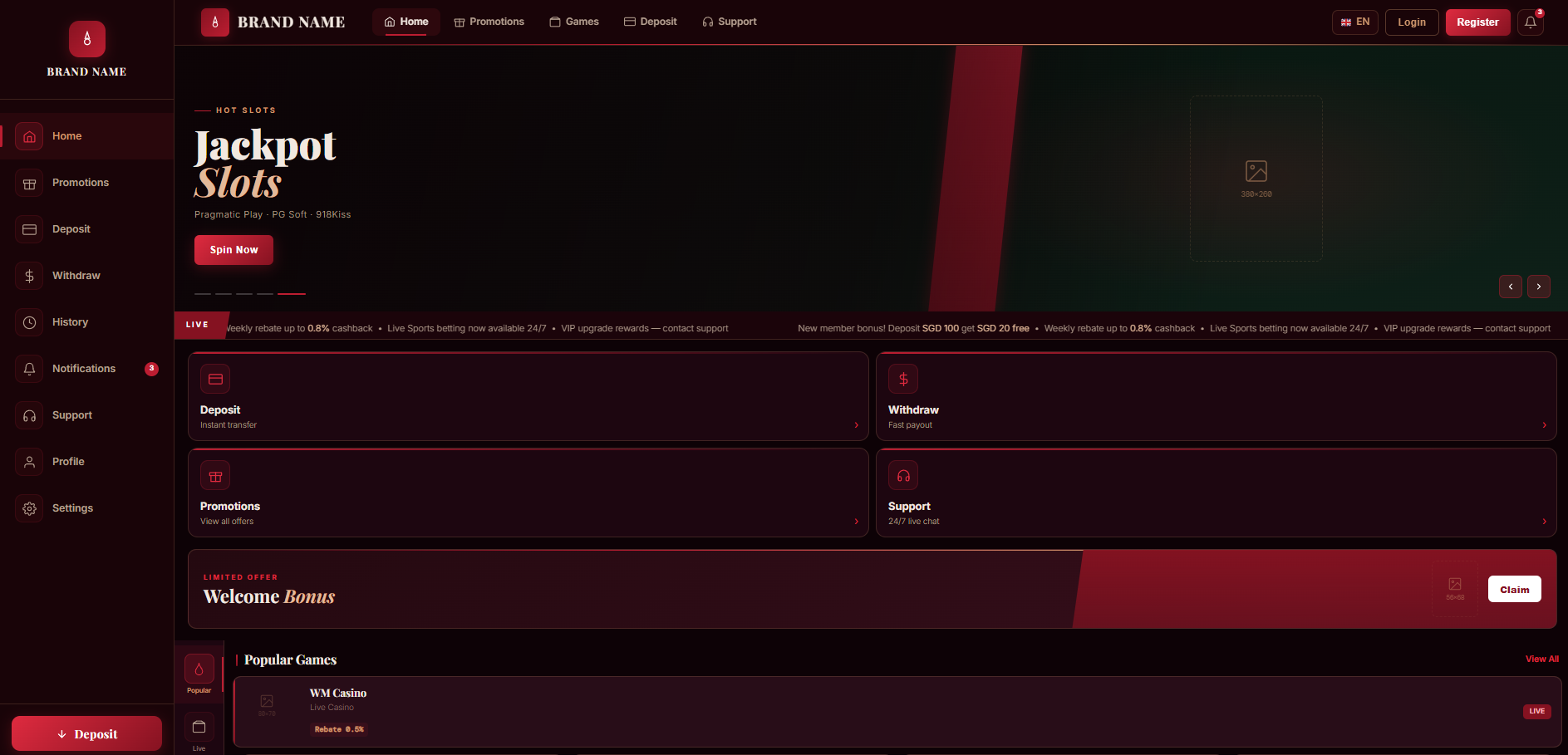Open Deposit card icon in sidebar
1568x755 pixels.
point(29,230)
